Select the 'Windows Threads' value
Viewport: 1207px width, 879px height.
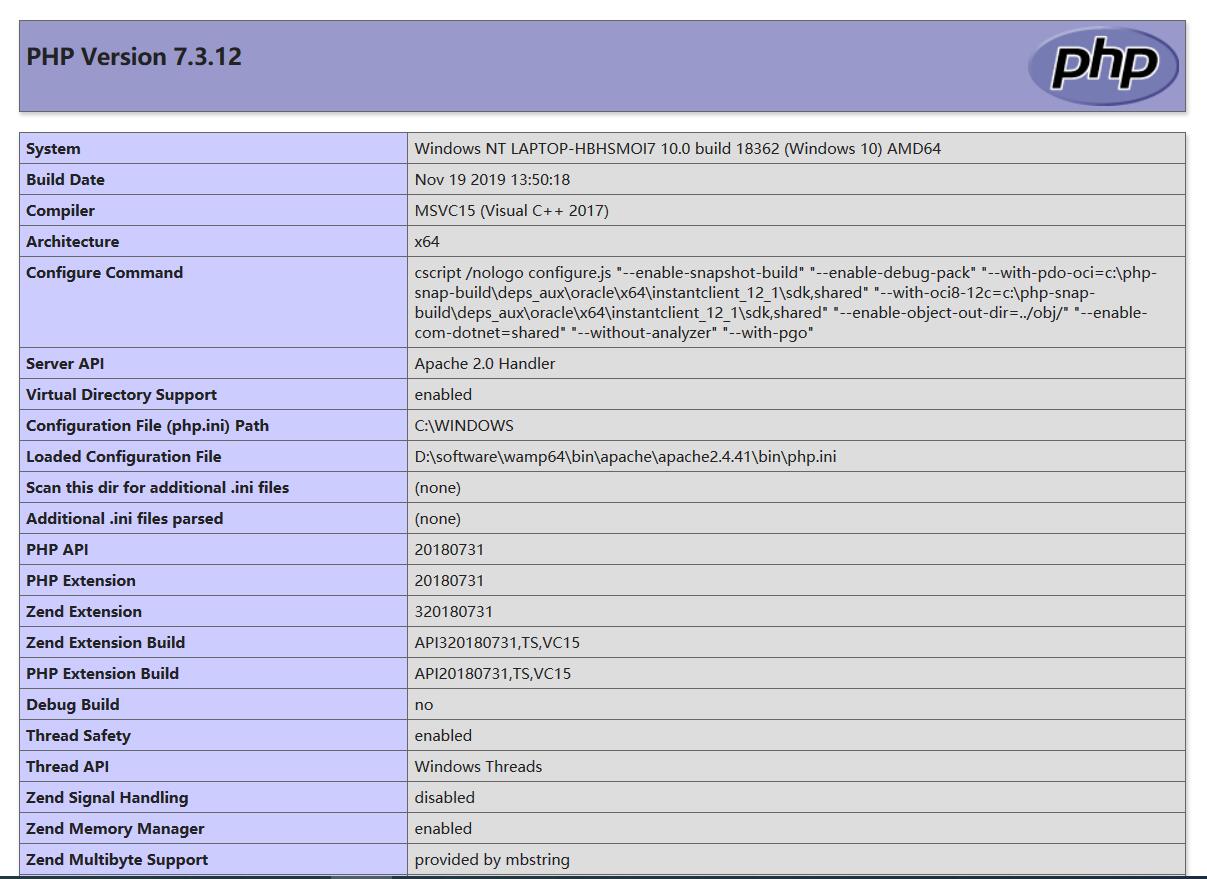coord(478,767)
